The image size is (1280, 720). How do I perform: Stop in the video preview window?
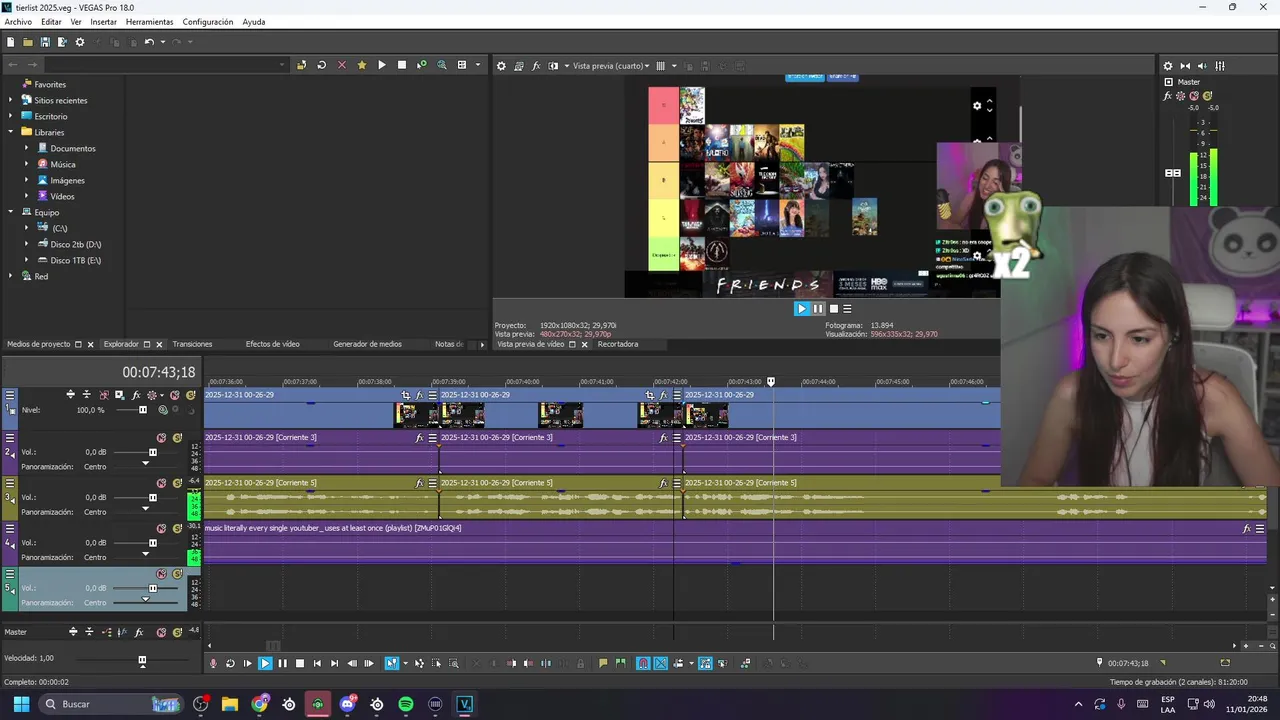[x=833, y=309]
